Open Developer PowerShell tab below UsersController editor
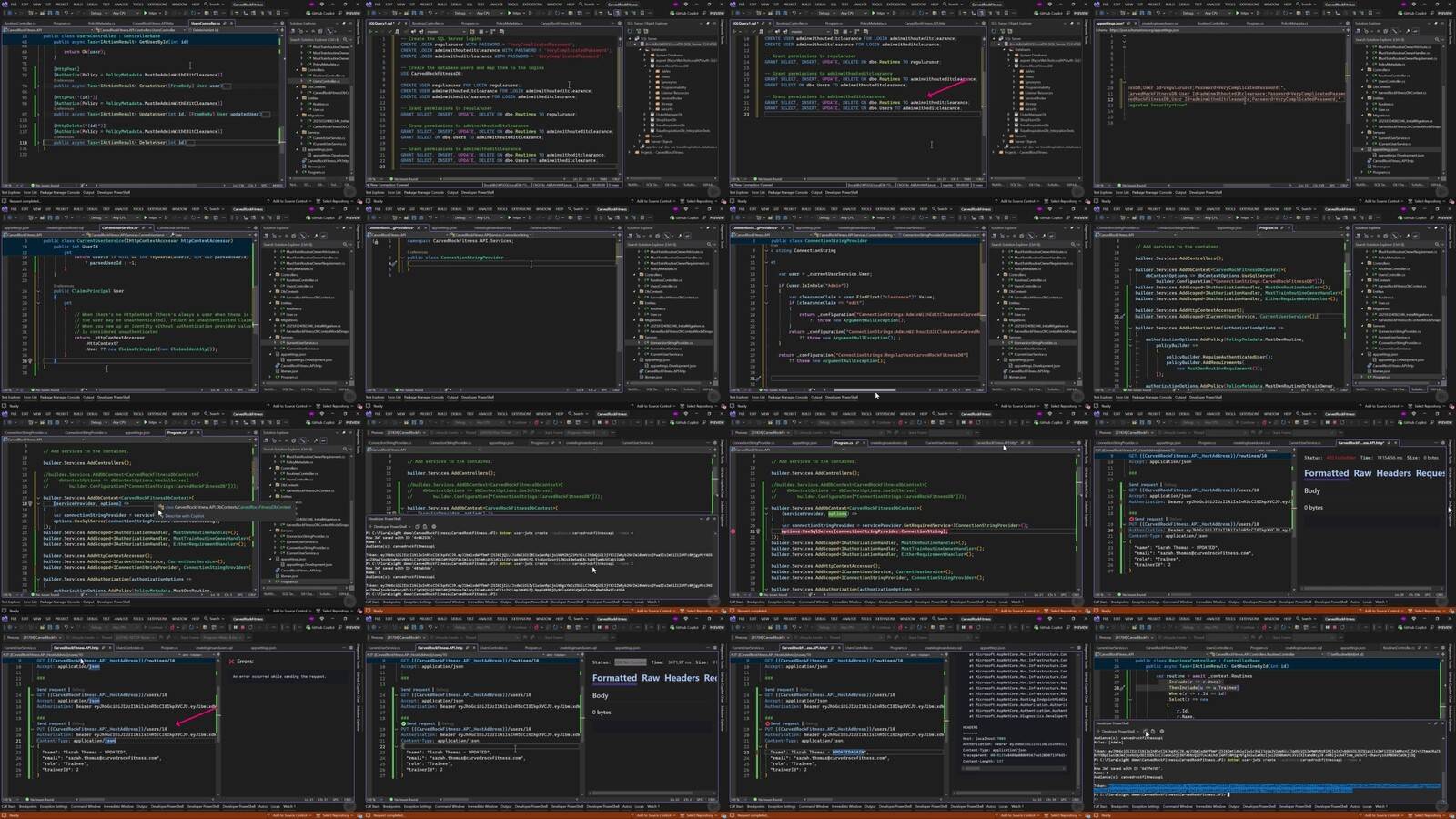The image size is (1456, 819). coord(114,192)
